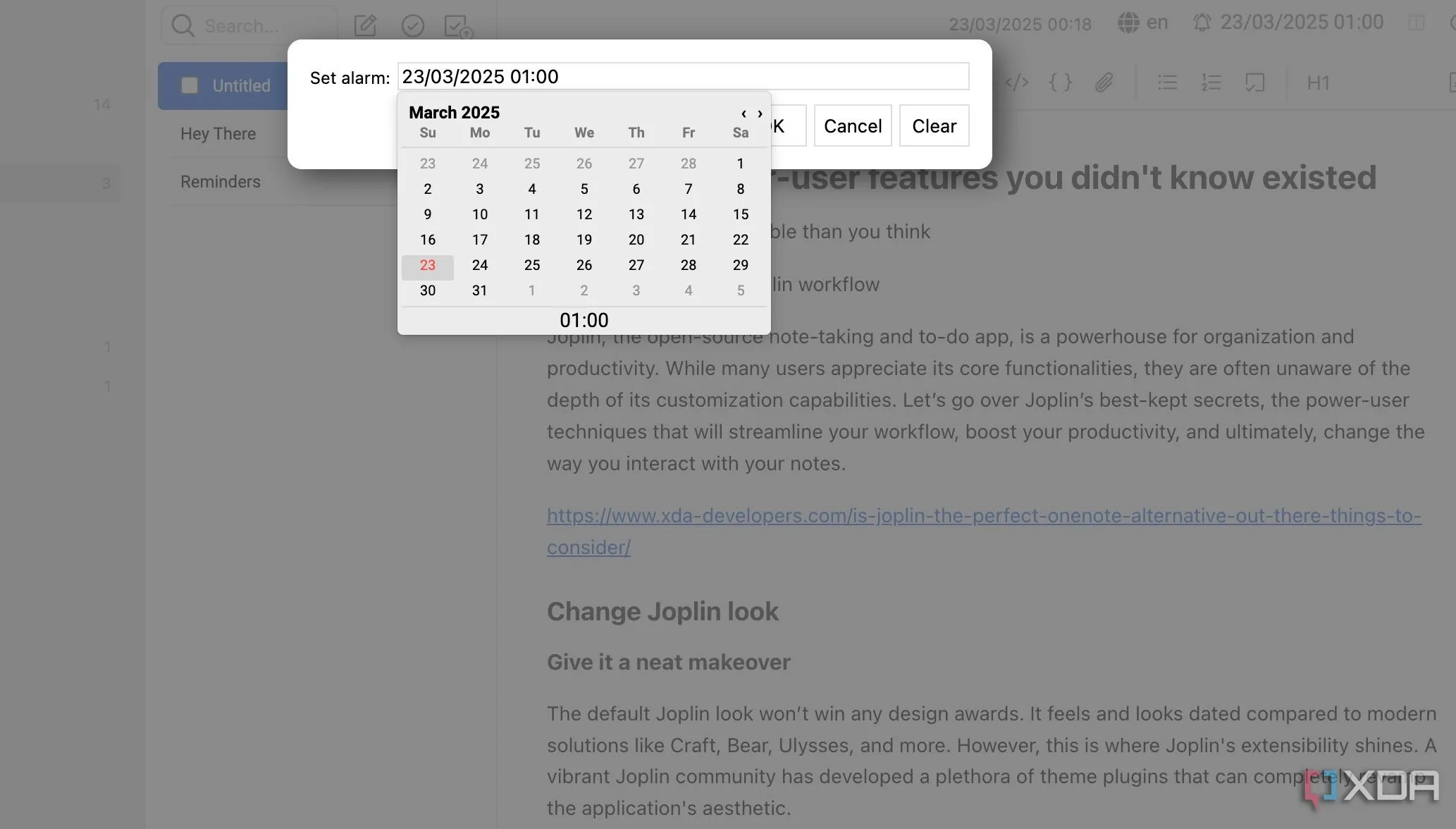Select March 12 in the calendar

tap(584, 214)
